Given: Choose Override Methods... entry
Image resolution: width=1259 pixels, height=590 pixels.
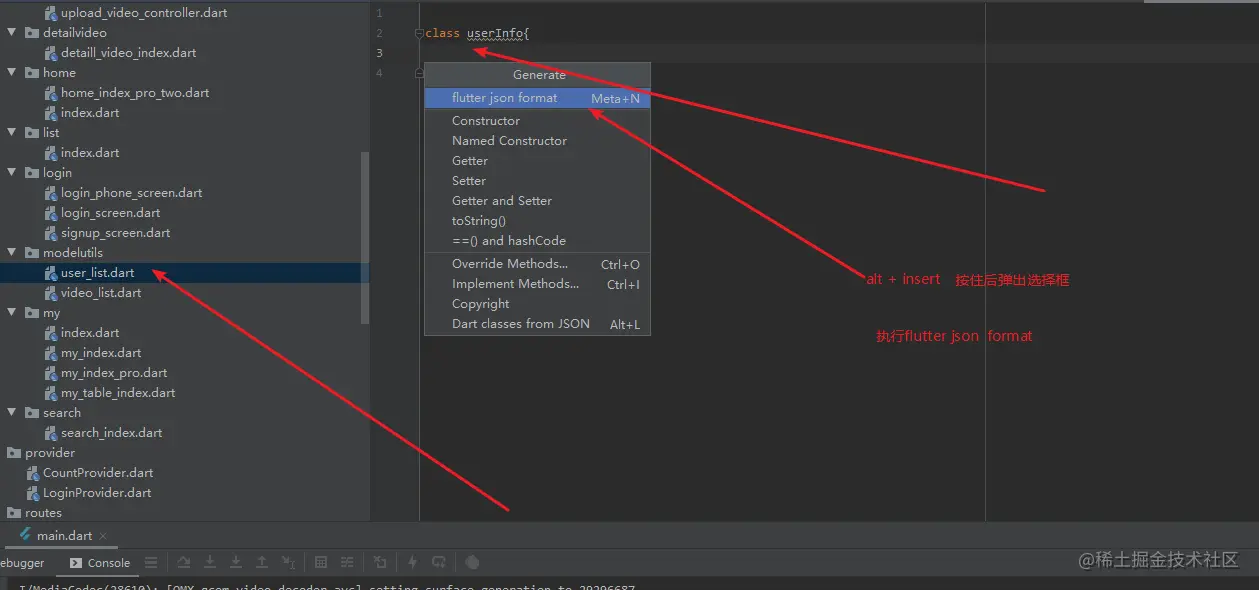Looking at the screenshot, I should pos(537,264).
